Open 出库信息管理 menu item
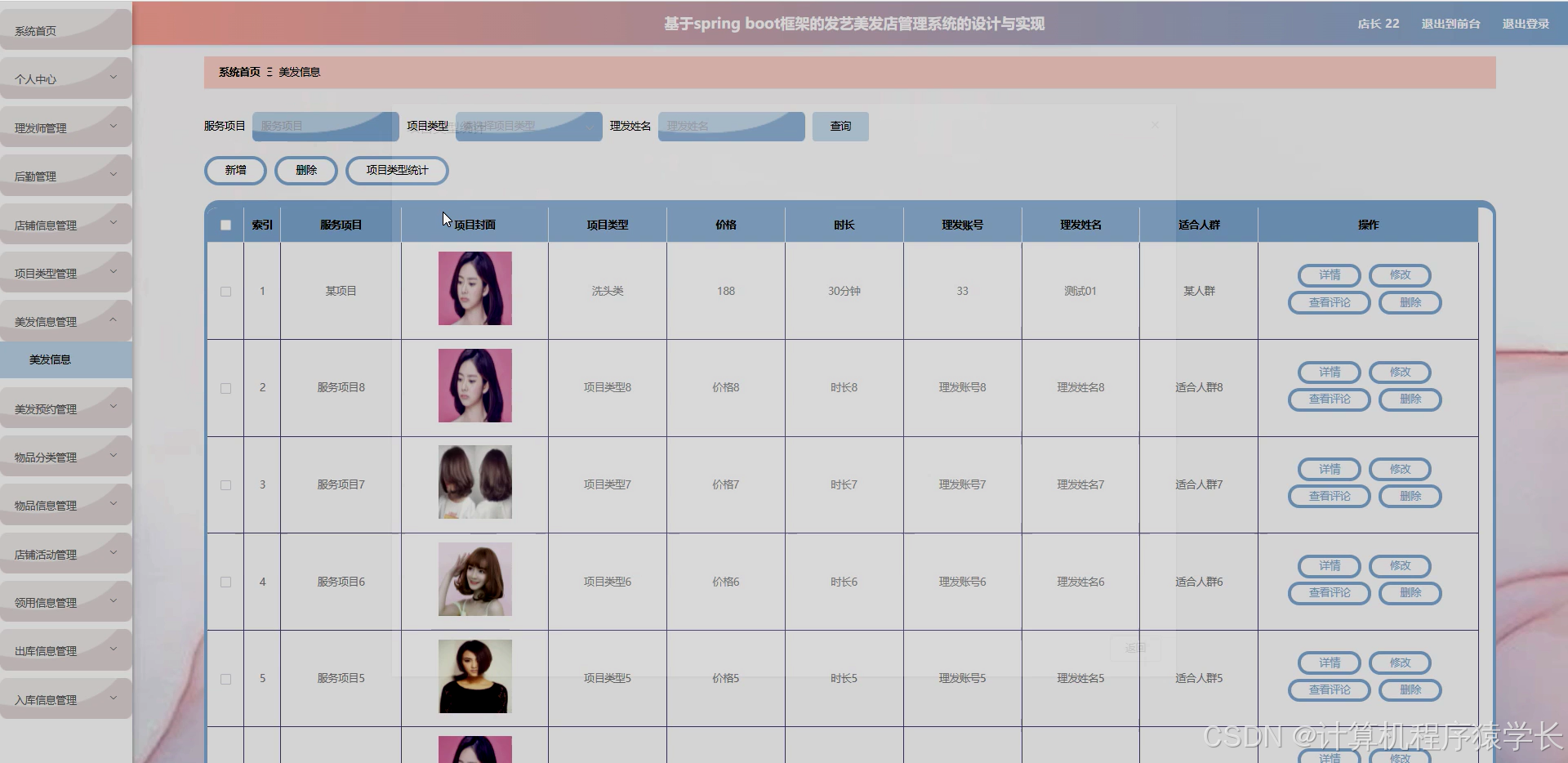1568x763 pixels. pos(65,650)
